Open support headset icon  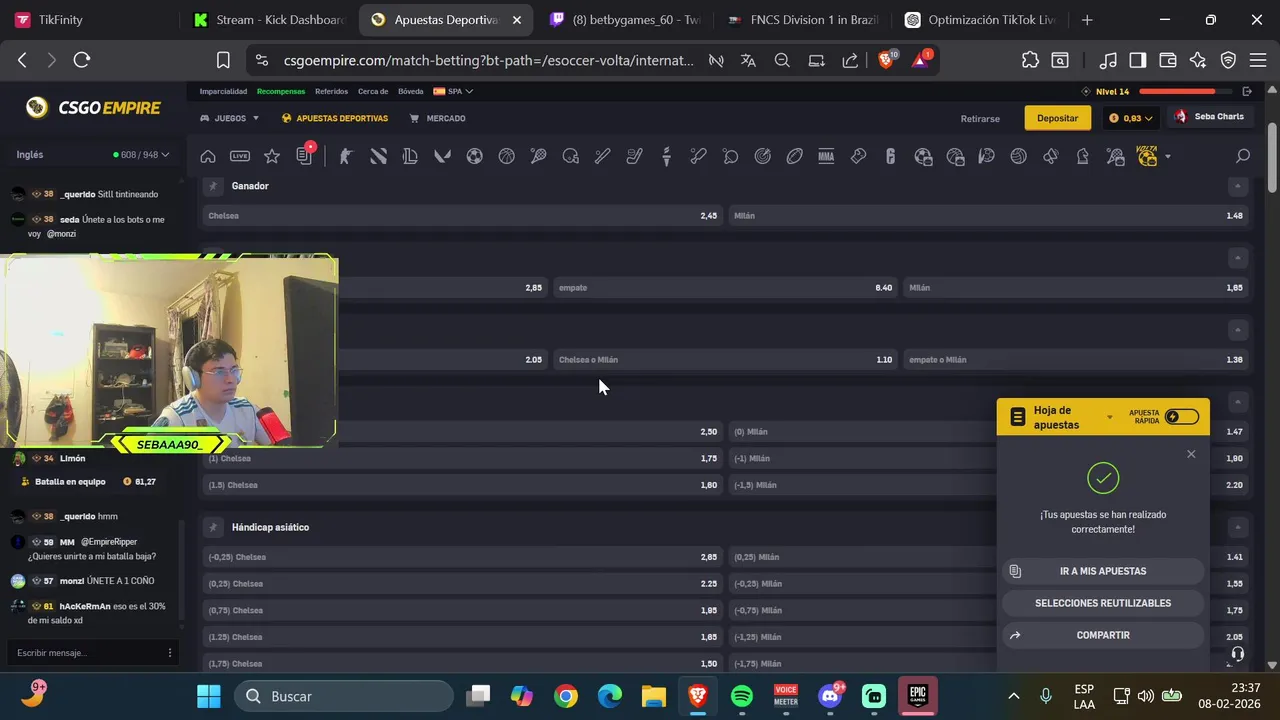coord(1238,653)
